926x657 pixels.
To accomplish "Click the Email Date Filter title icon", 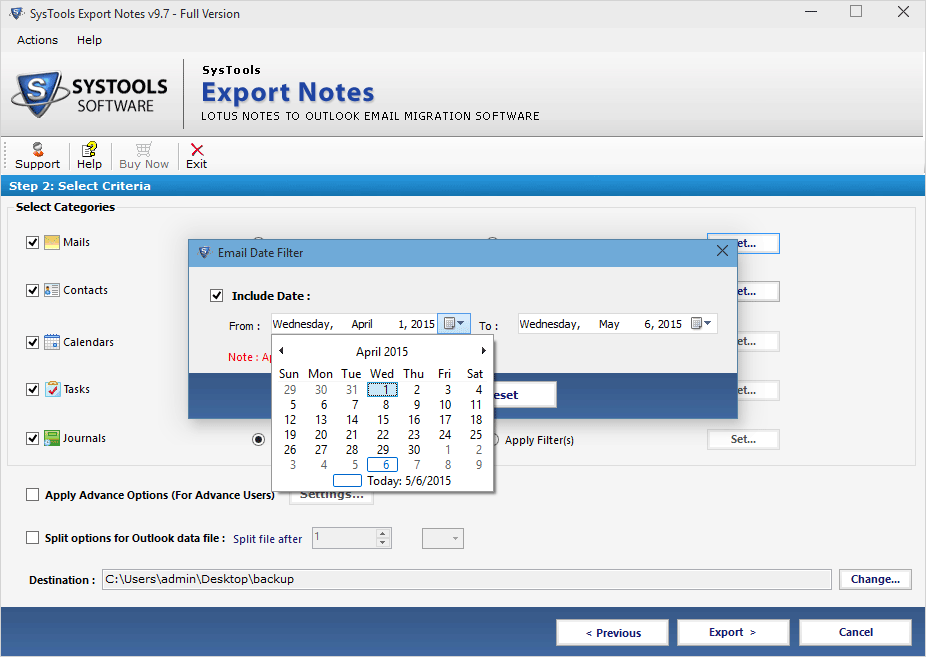I will point(204,252).
